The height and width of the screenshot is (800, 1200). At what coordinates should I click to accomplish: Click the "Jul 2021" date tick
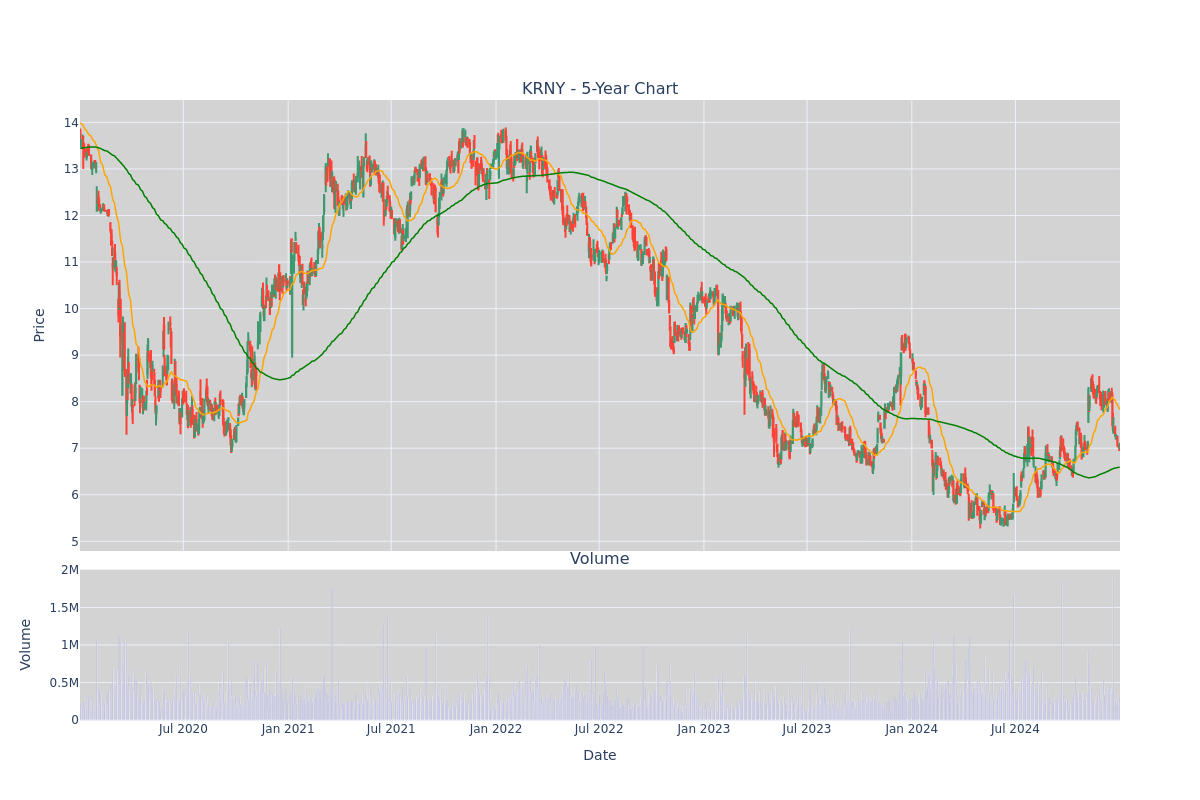(391, 729)
